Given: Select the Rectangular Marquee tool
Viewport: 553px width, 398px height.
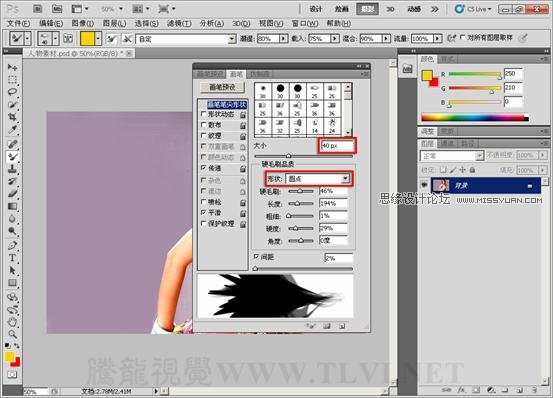Looking at the screenshot, I should tap(12, 79).
